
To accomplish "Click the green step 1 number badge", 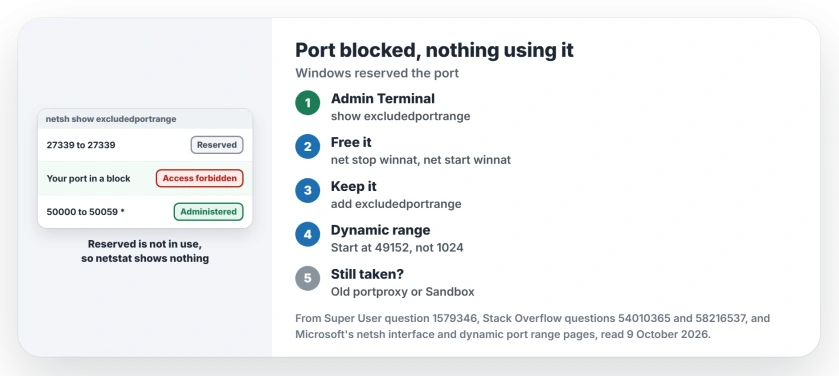I will click(x=308, y=103).
